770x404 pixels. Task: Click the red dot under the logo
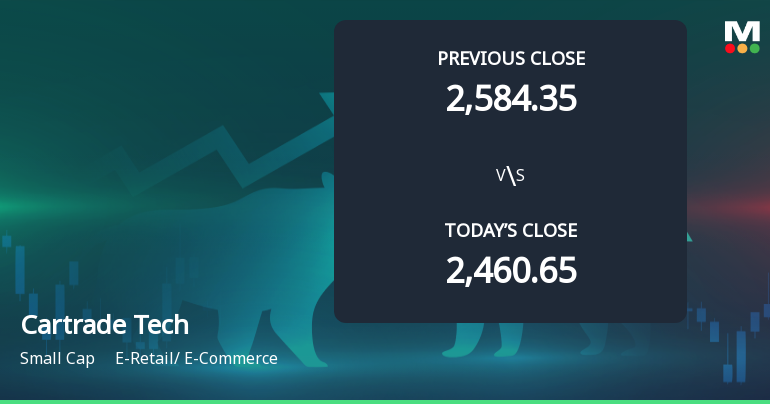click(730, 48)
